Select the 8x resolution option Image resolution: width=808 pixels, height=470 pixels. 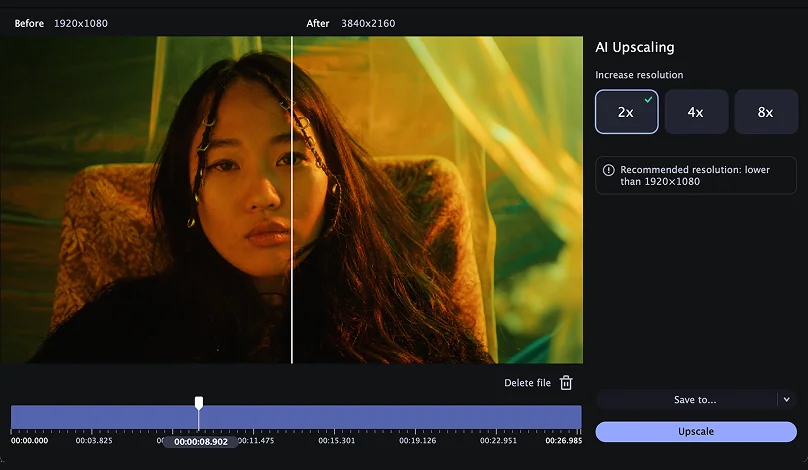[x=766, y=112]
